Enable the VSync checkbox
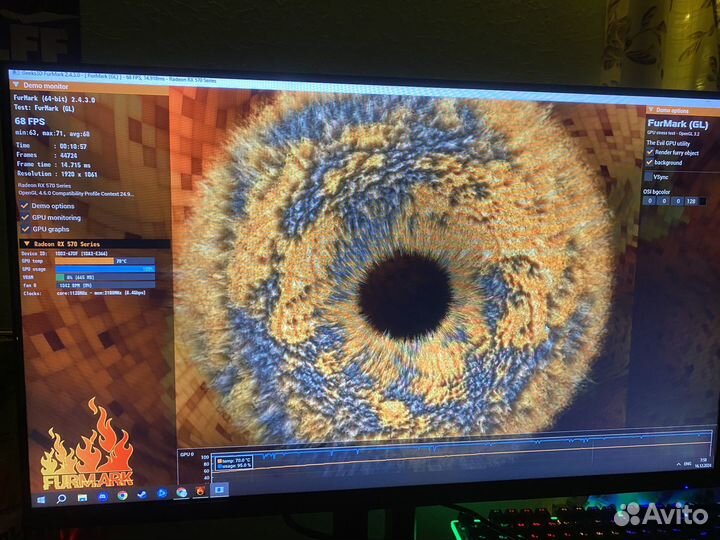 (648, 176)
